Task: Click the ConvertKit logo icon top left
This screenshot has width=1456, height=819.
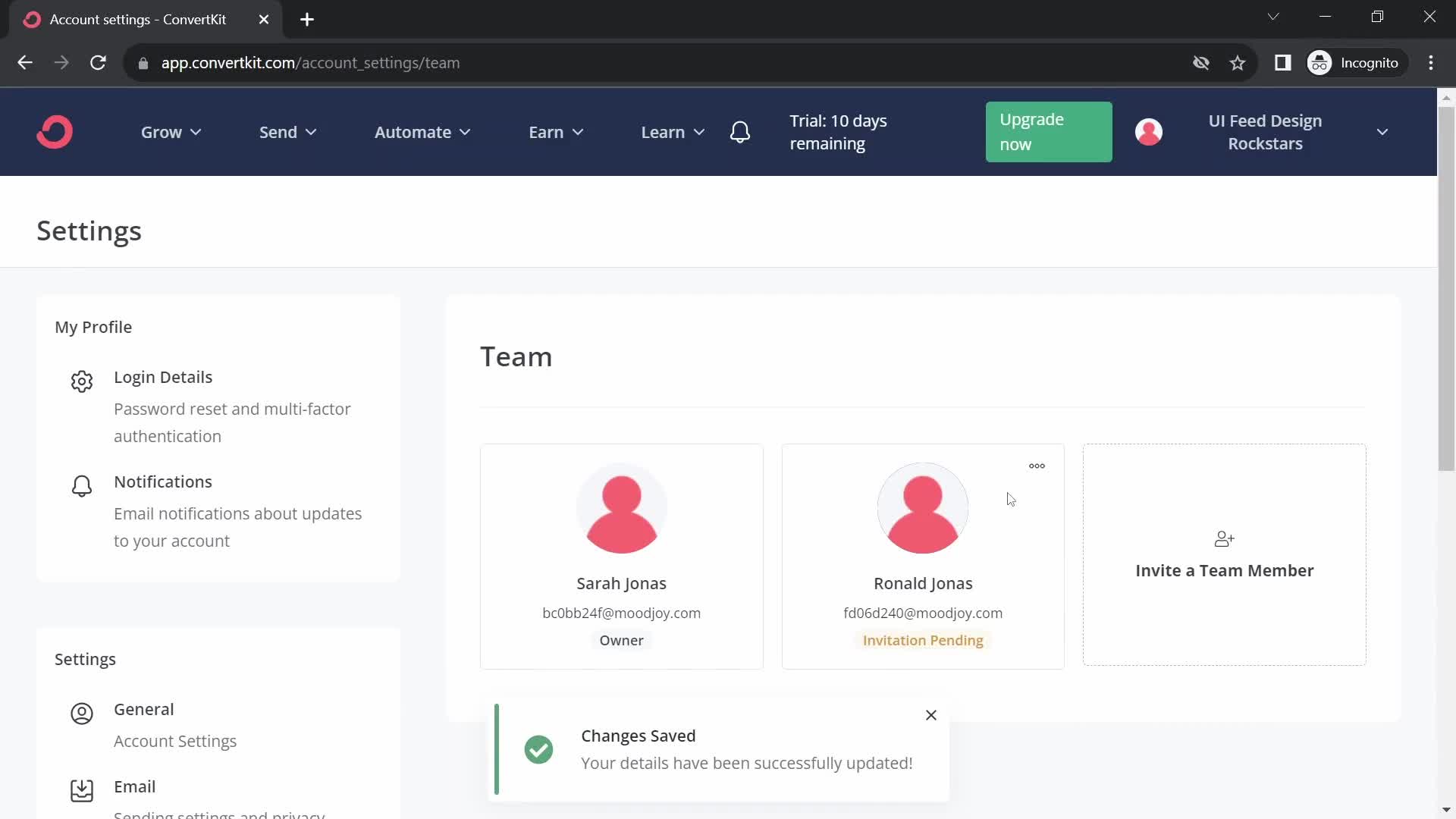Action: click(55, 131)
